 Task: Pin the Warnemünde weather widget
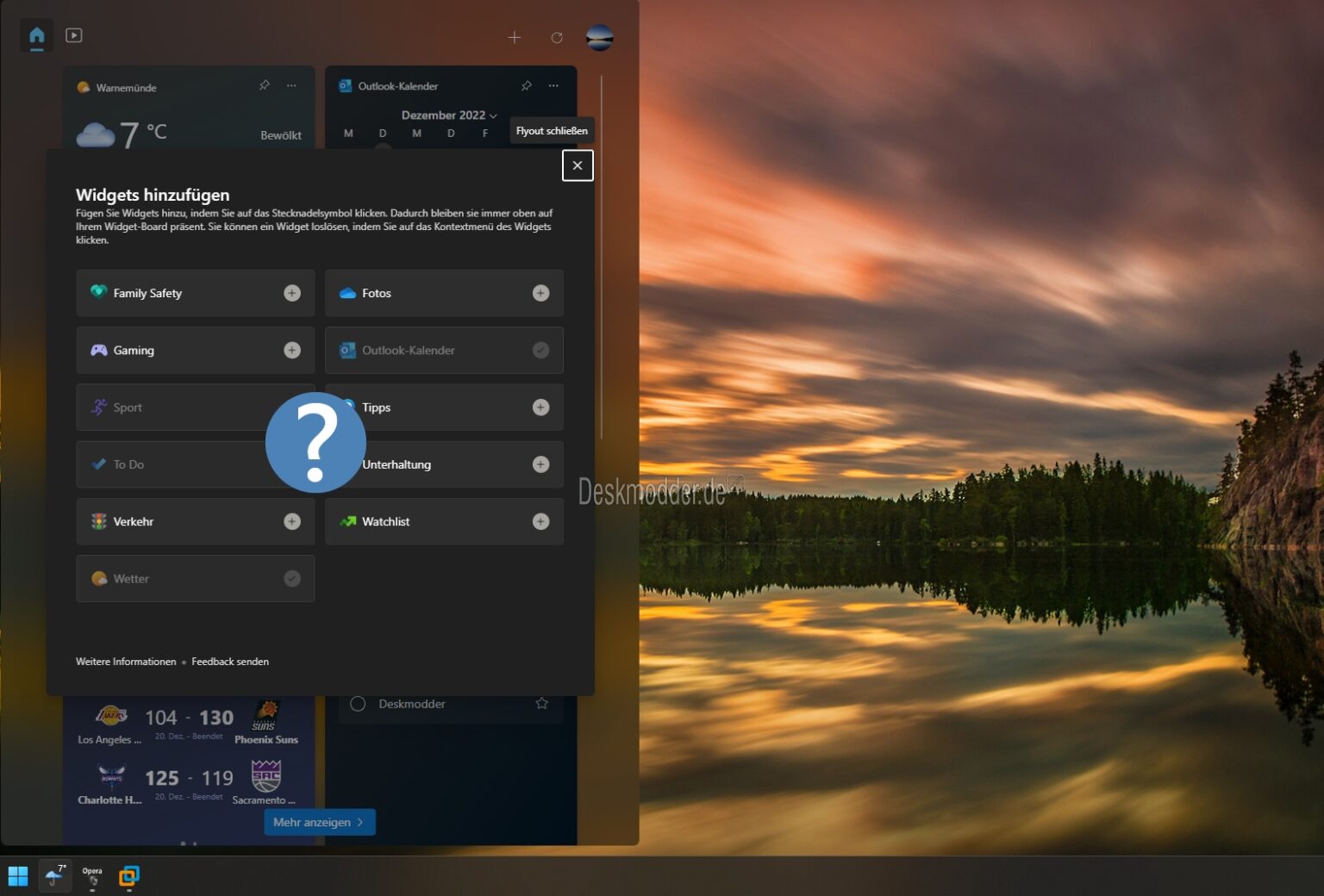[264, 85]
